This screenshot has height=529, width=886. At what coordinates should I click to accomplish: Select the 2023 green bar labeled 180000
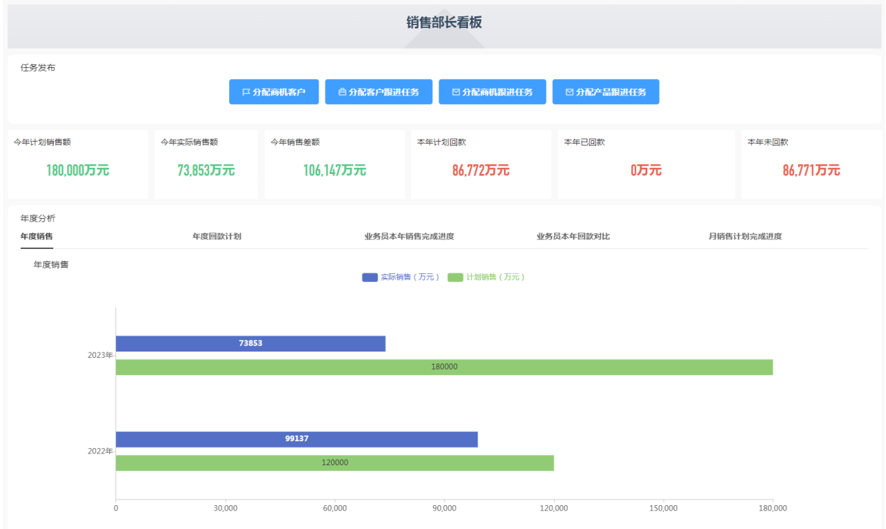(x=444, y=367)
